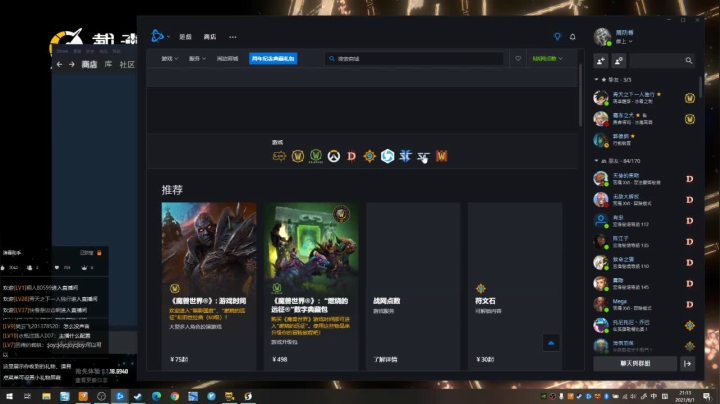Open the 周边商城 merchandise store link
This screenshot has height=404, width=720.
227,59
